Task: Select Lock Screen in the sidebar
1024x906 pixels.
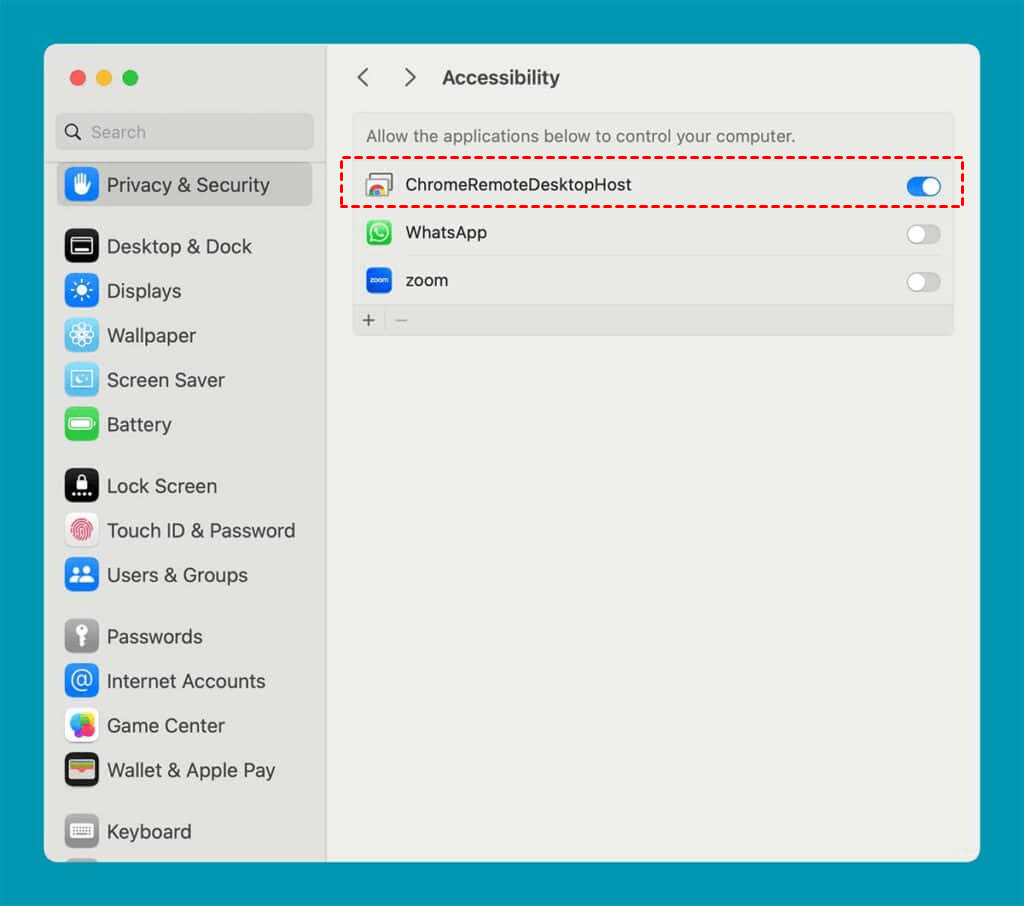Action: 185,485
